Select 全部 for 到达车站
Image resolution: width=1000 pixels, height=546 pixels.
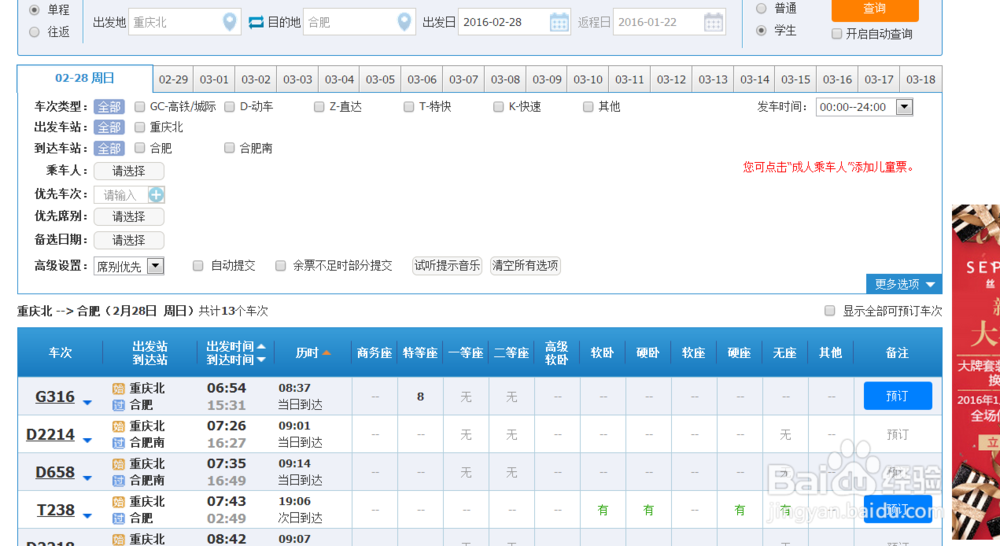point(109,149)
